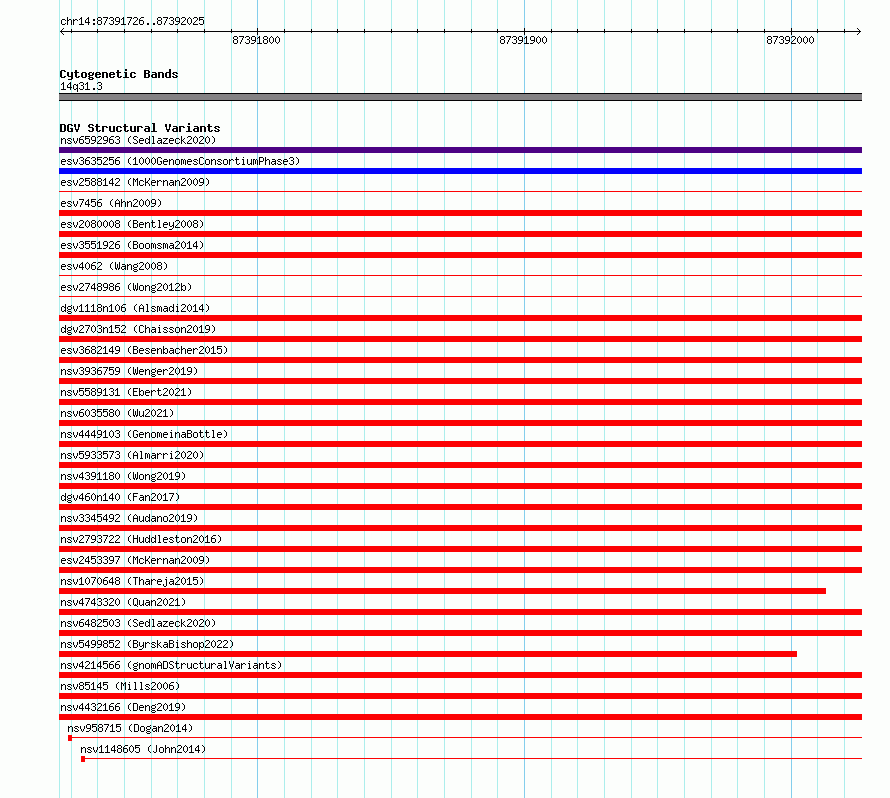Click esv2080008 (Bentley2008) label

tap(132, 224)
